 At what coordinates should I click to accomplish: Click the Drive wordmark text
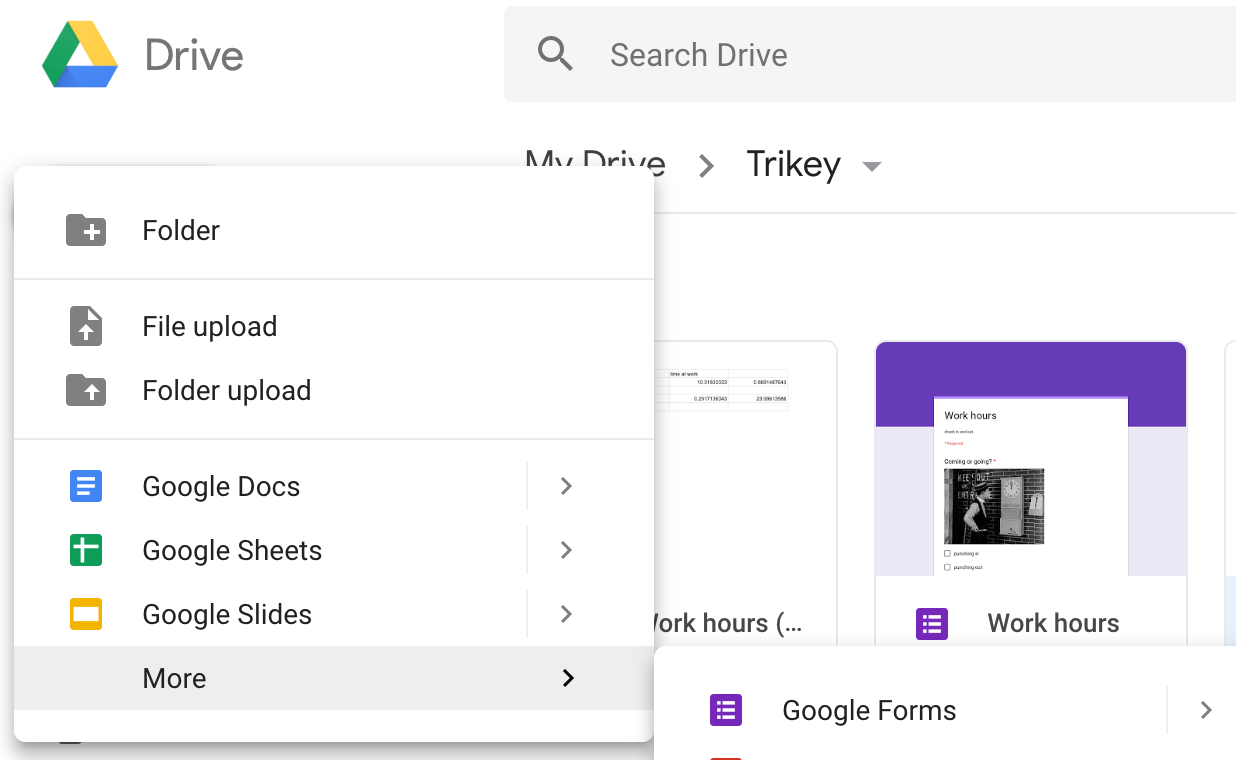click(194, 55)
